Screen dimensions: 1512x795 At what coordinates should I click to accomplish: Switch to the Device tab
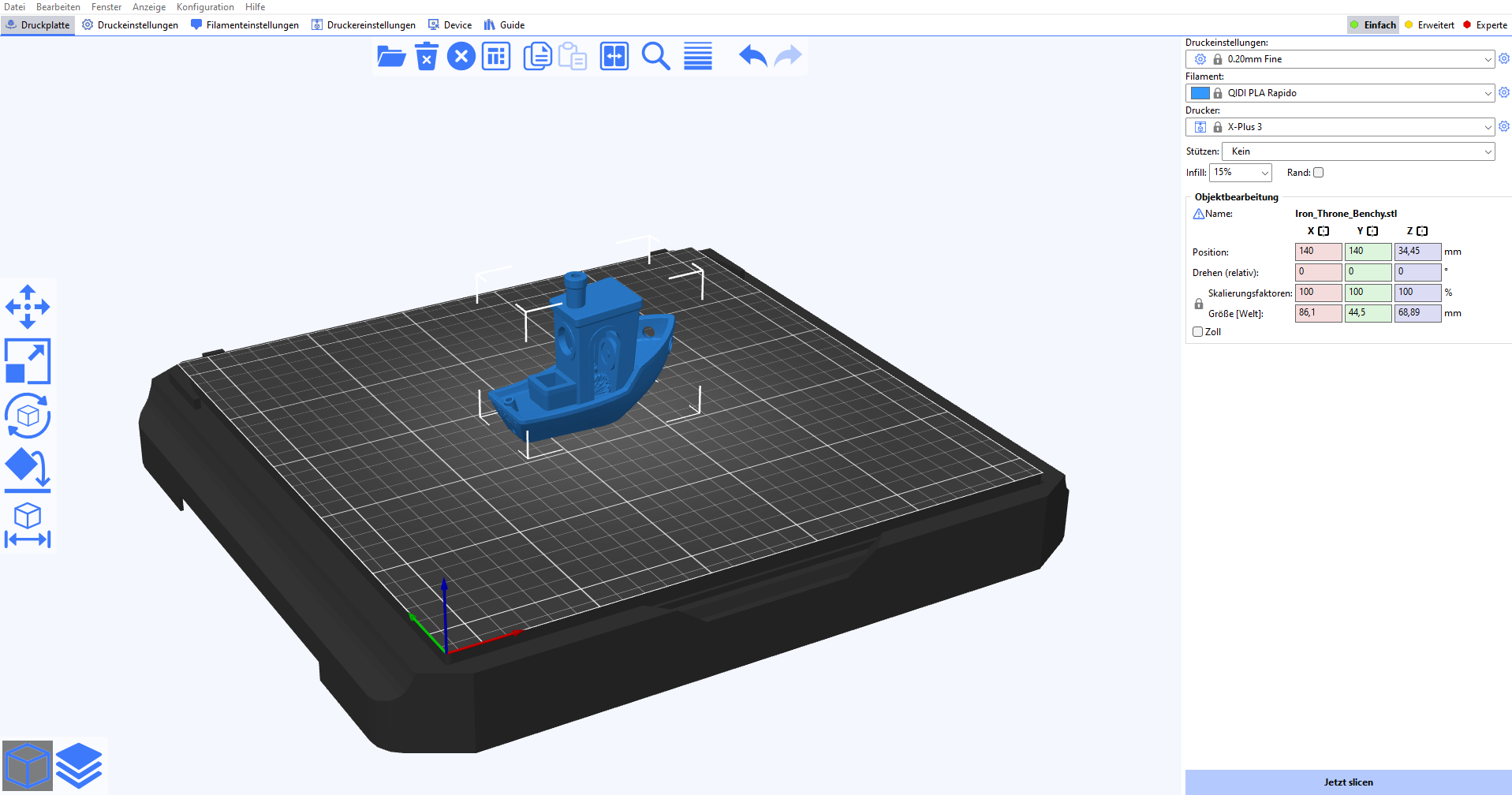450,25
